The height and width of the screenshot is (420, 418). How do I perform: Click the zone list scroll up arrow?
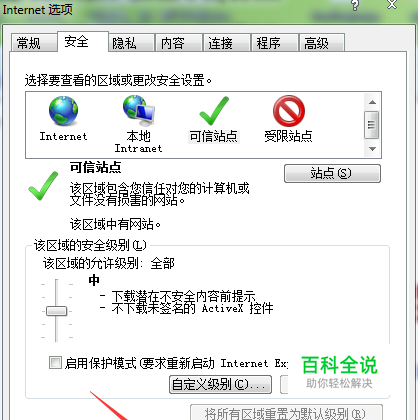tap(373, 102)
